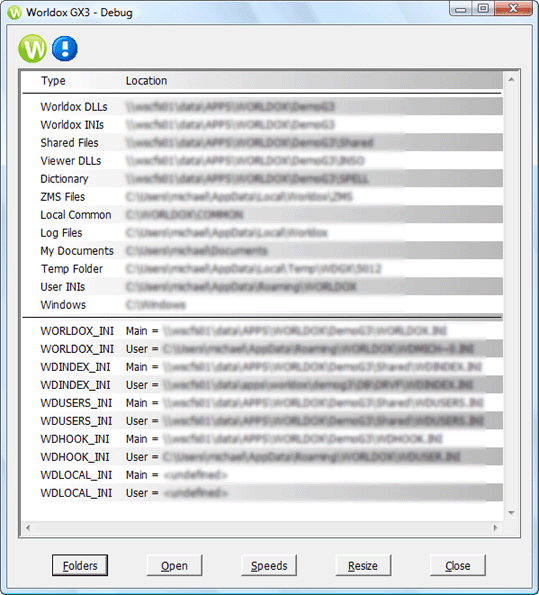539x595 pixels.
Task: Minimize the Debug window
Action: [461, 8]
